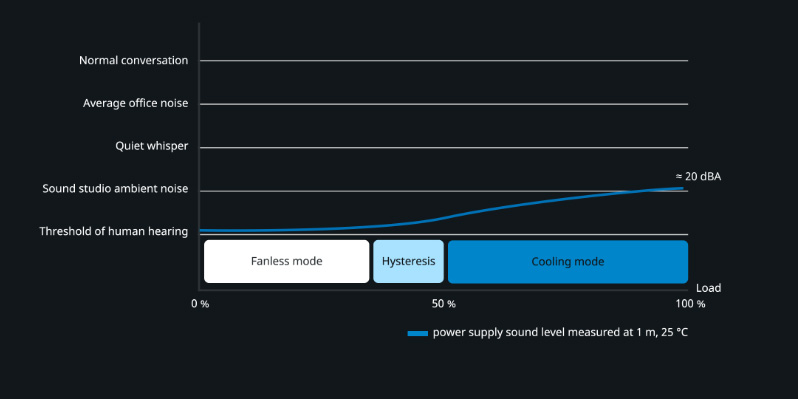Click the Load axis label

tap(708, 289)
